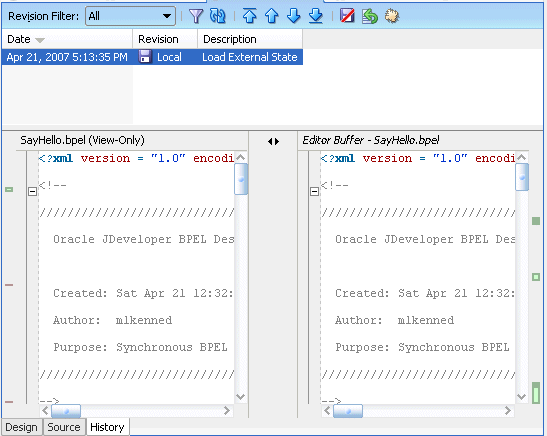Select the Apr 21, 2007 5:13:35 PM row

[x=152, y=57]
